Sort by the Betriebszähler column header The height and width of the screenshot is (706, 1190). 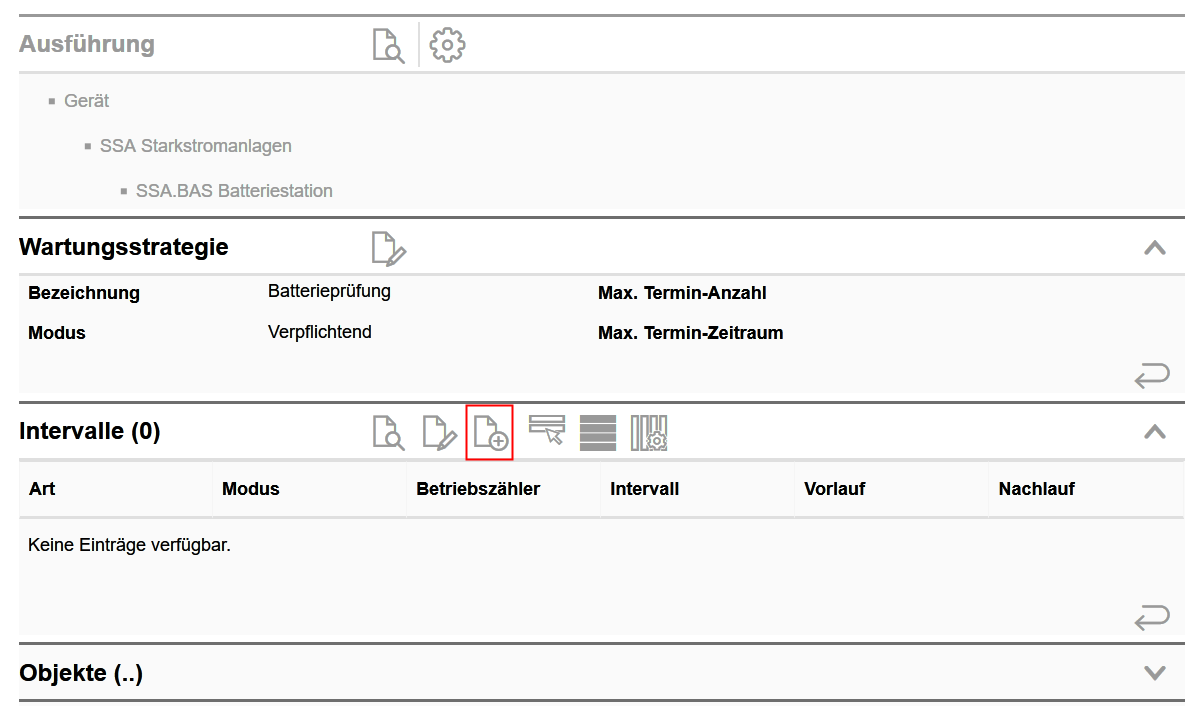(x=478, y=489)
